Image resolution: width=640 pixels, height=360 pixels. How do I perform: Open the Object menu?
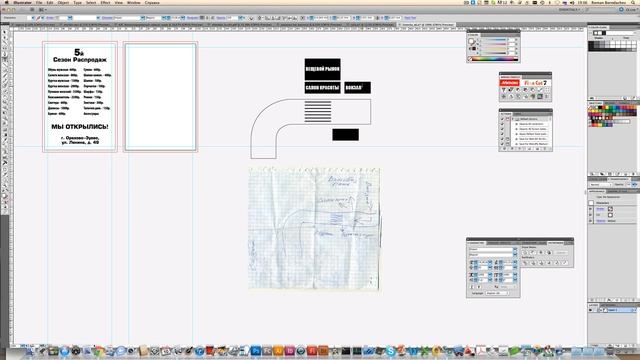pos(63,2)
